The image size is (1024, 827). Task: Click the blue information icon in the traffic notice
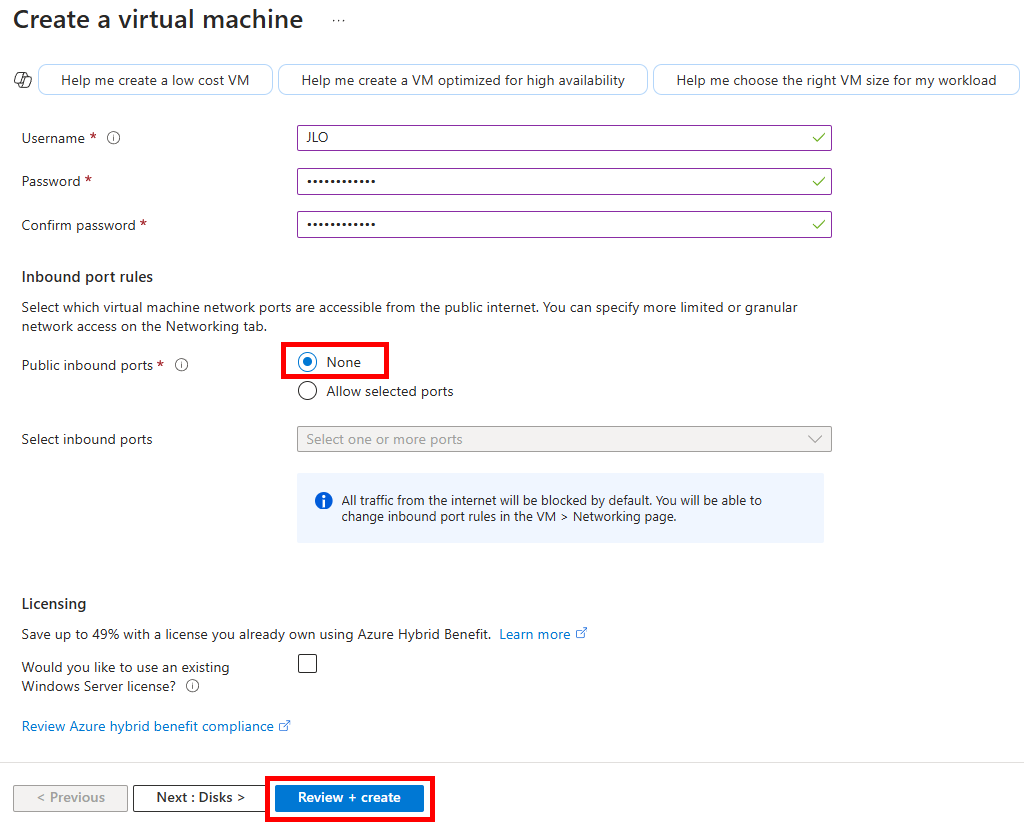pyautogui.click(x=323, y=500)
